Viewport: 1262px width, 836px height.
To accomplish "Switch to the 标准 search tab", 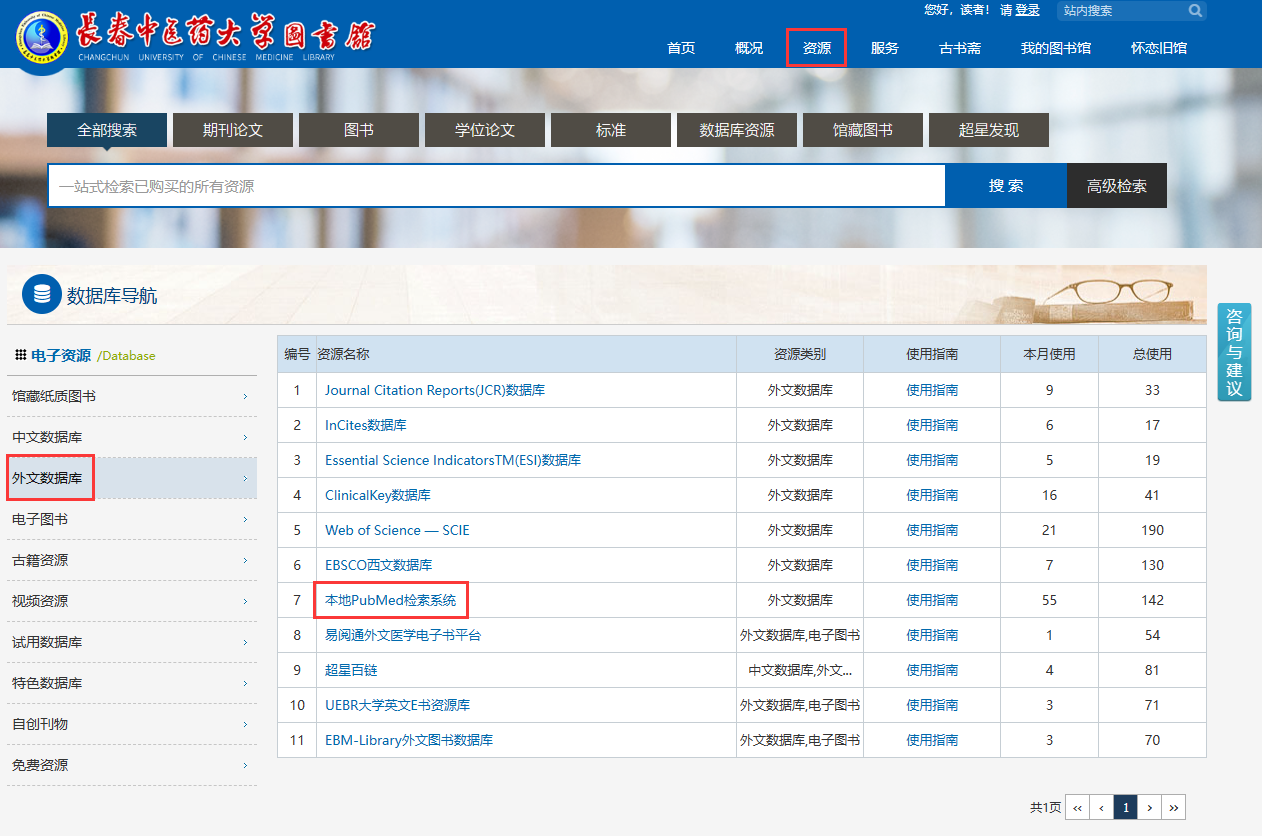I will pyautogui.click(x=611, y=130).
